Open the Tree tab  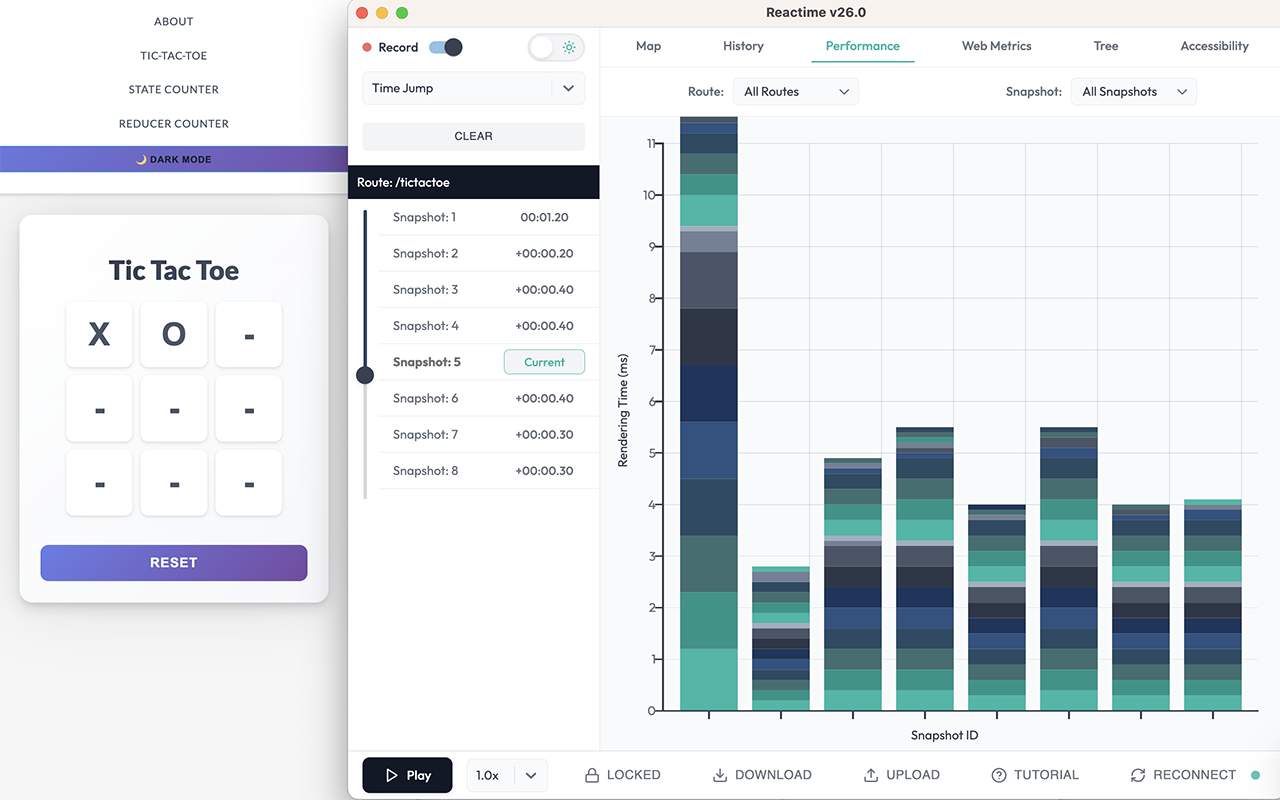(x=1106, y=46)
